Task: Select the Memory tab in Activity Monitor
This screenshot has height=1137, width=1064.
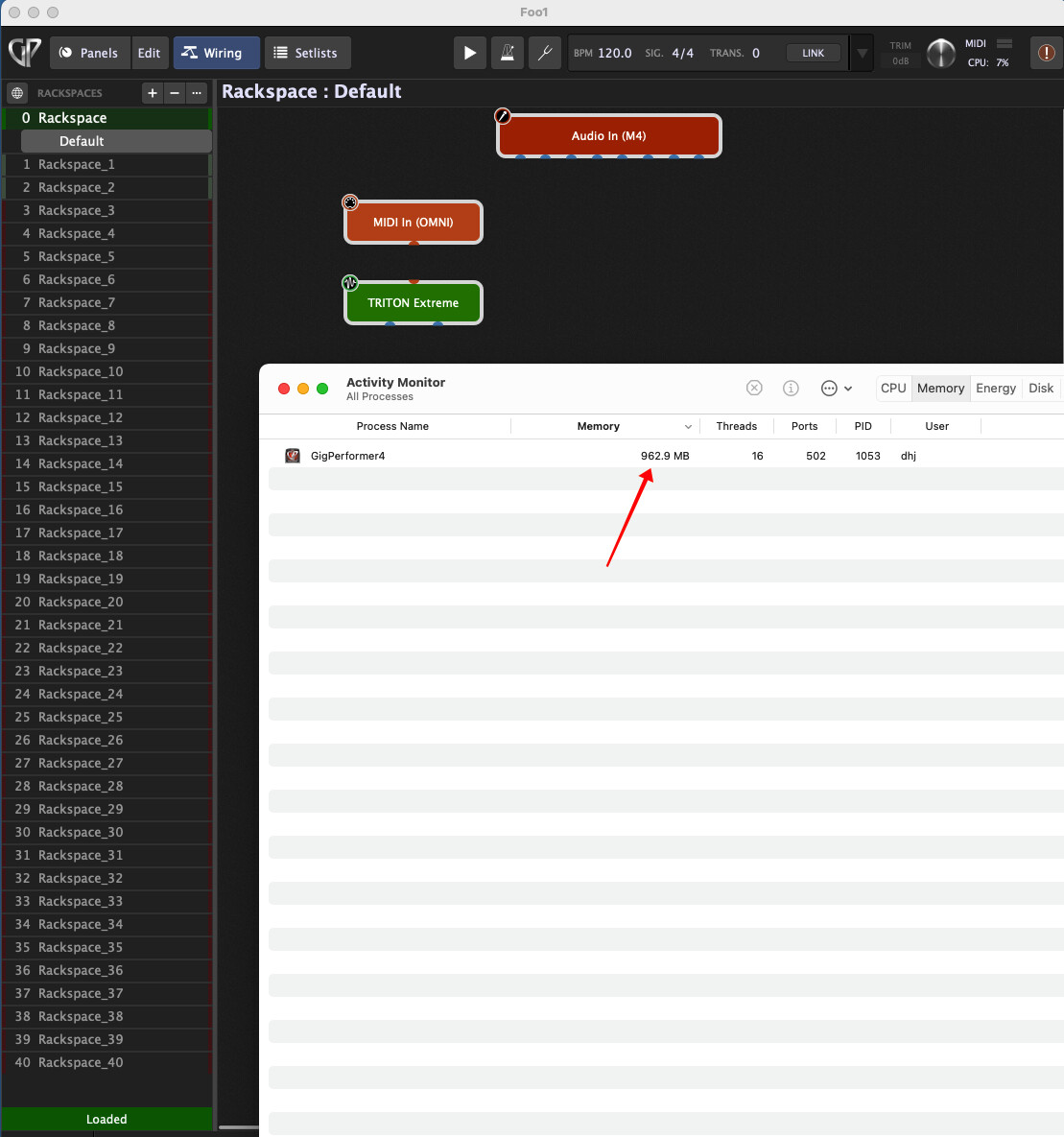Action: click(x=940, y=388)
